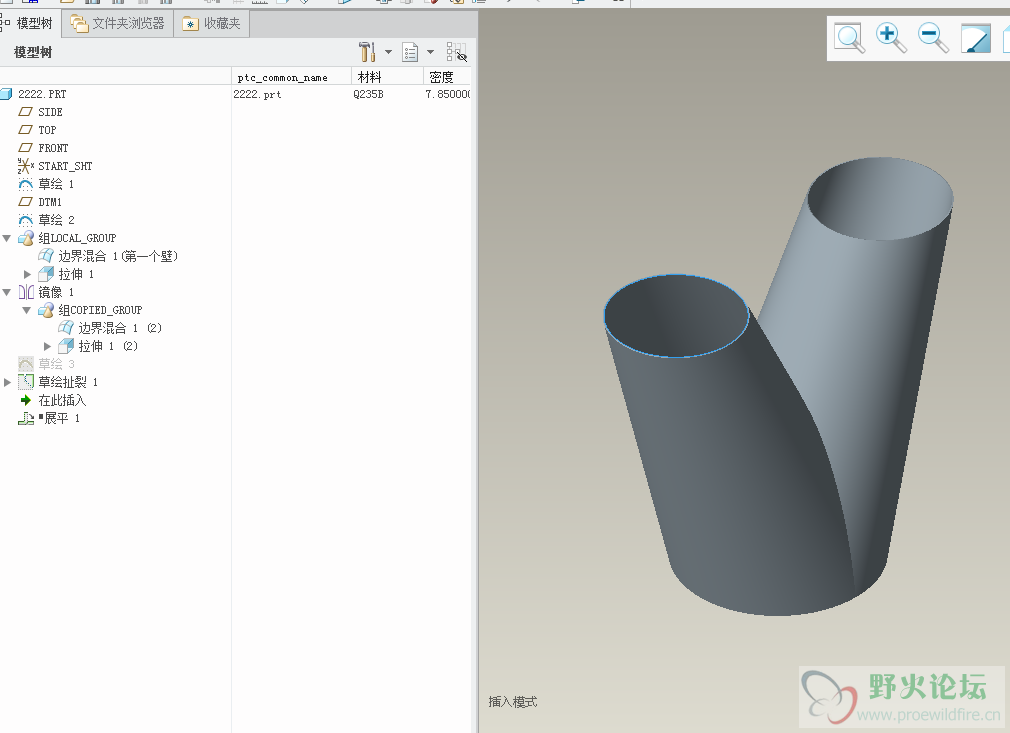Toggle the tree visibility filter eye icon
Screen dimensions: 1010x733
coord(456,52)
